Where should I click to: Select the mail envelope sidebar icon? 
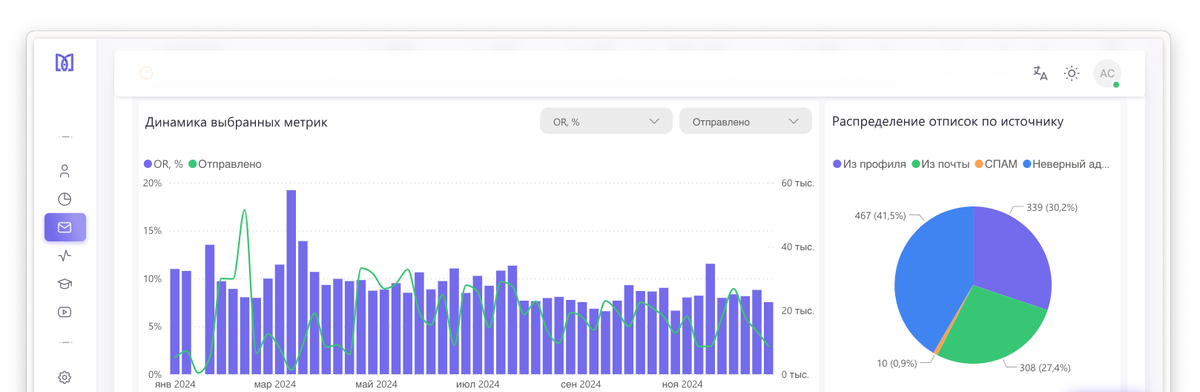tap(65, 227)
